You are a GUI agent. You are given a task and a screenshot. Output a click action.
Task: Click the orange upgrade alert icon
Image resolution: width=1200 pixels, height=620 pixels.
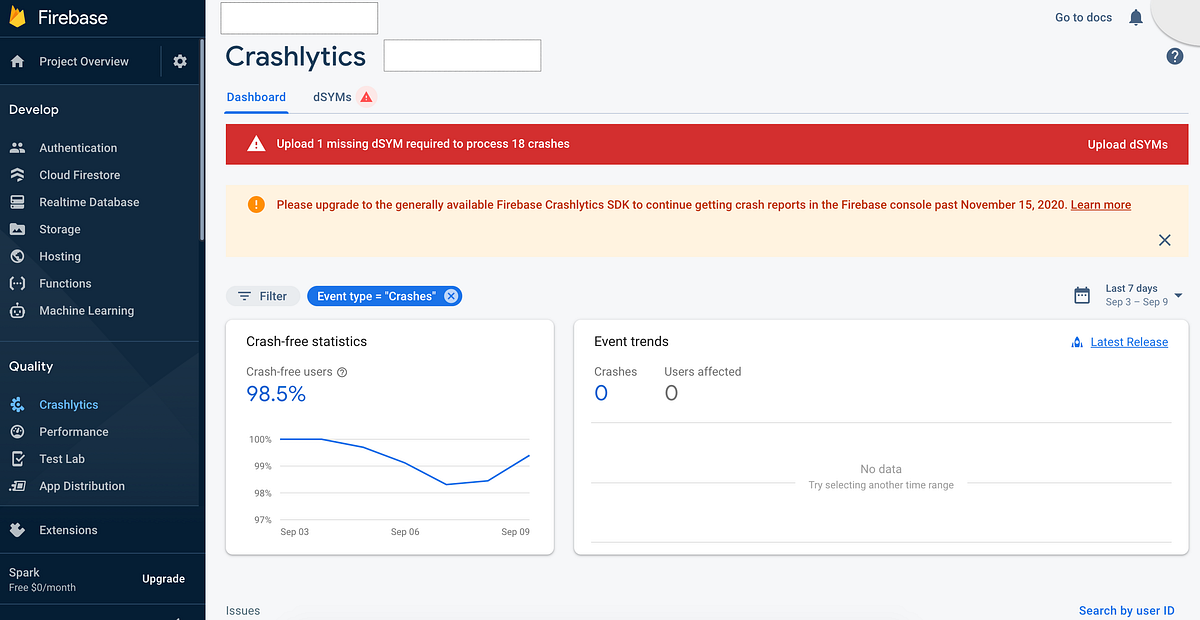256,205
